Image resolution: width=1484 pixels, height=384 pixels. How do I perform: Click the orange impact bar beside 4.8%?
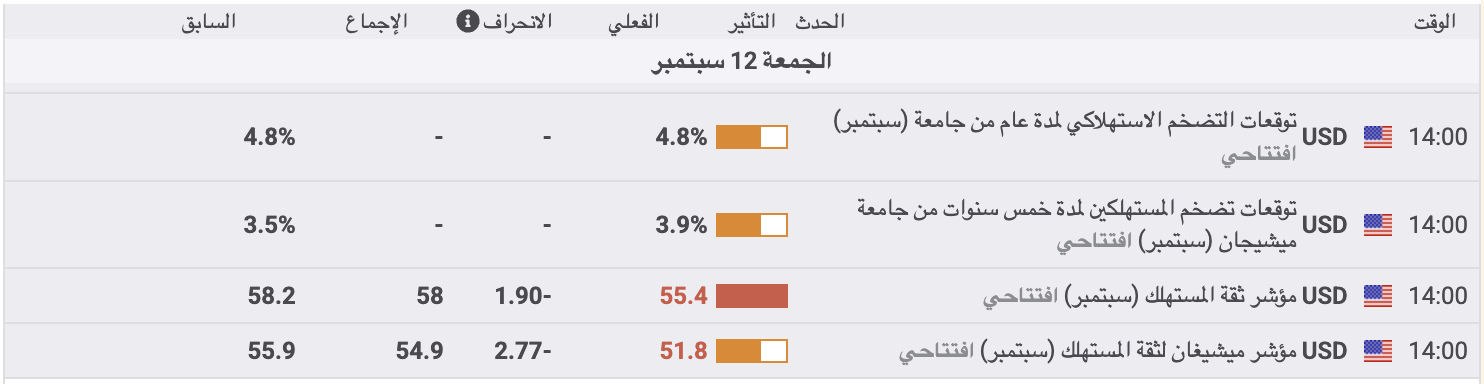752,137
